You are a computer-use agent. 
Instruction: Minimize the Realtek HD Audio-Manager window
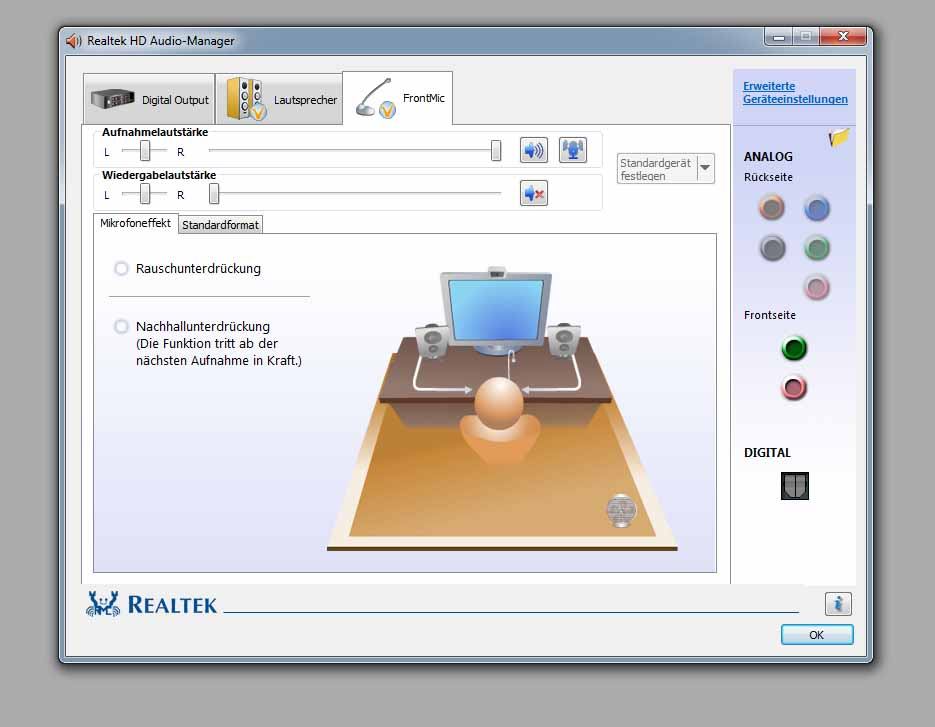click(778, 37)
